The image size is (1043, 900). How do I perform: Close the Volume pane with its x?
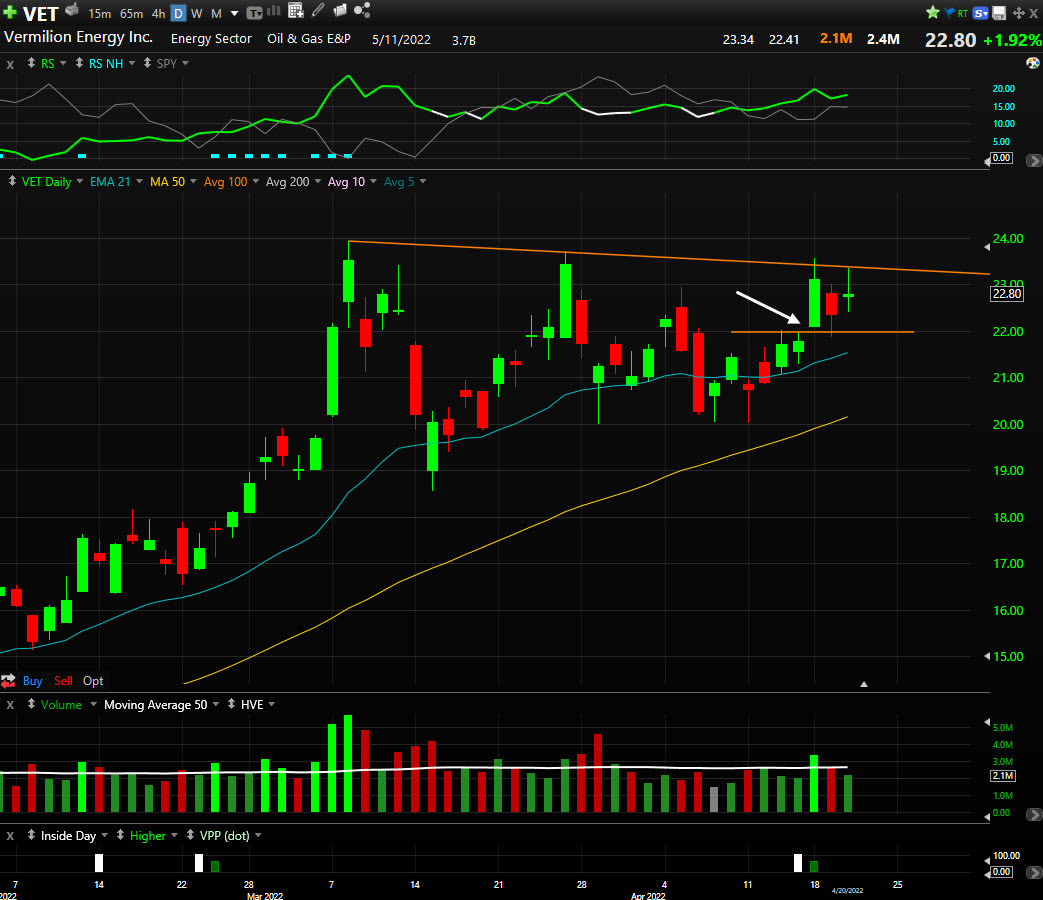coord(10,705)
